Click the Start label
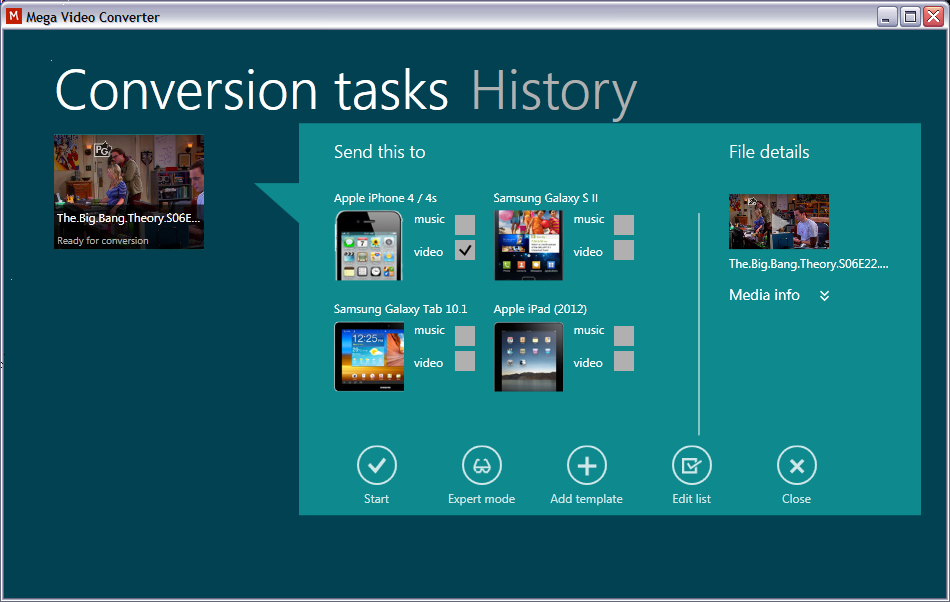The height and width of the screenshot is (602, 950). click(x=376, y=499)
